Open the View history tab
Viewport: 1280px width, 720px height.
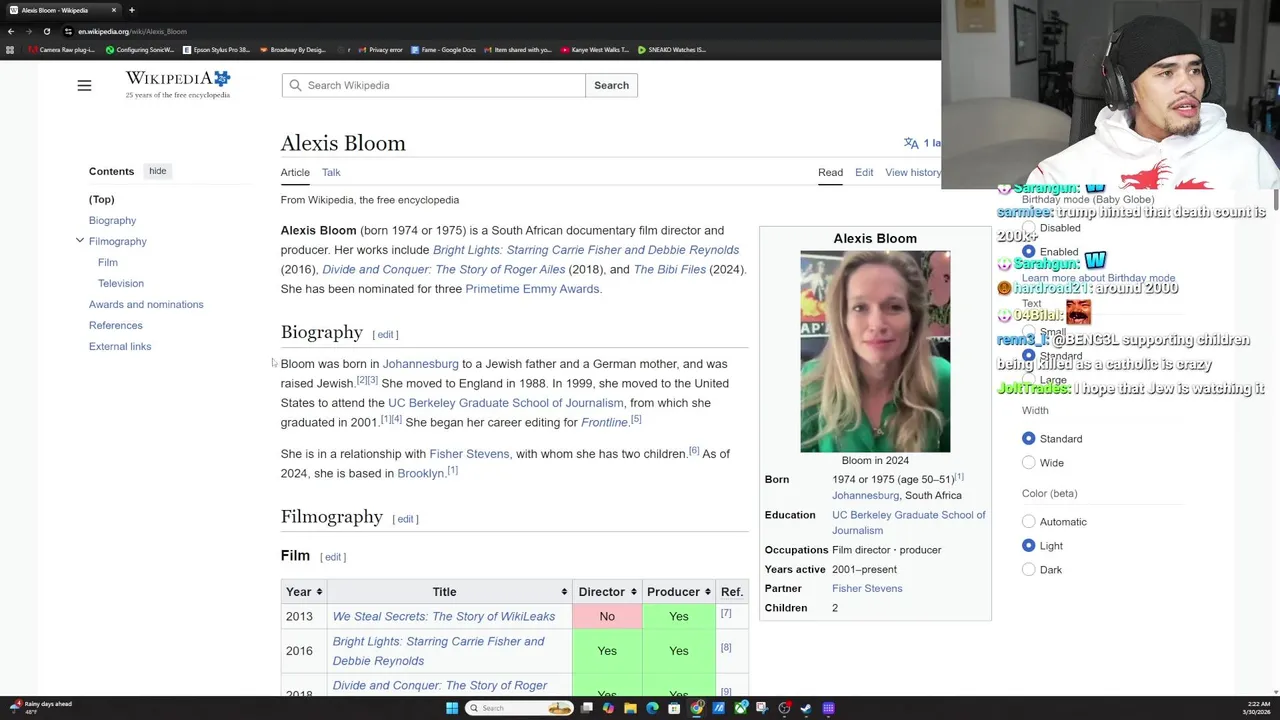(x=913, y=173)
